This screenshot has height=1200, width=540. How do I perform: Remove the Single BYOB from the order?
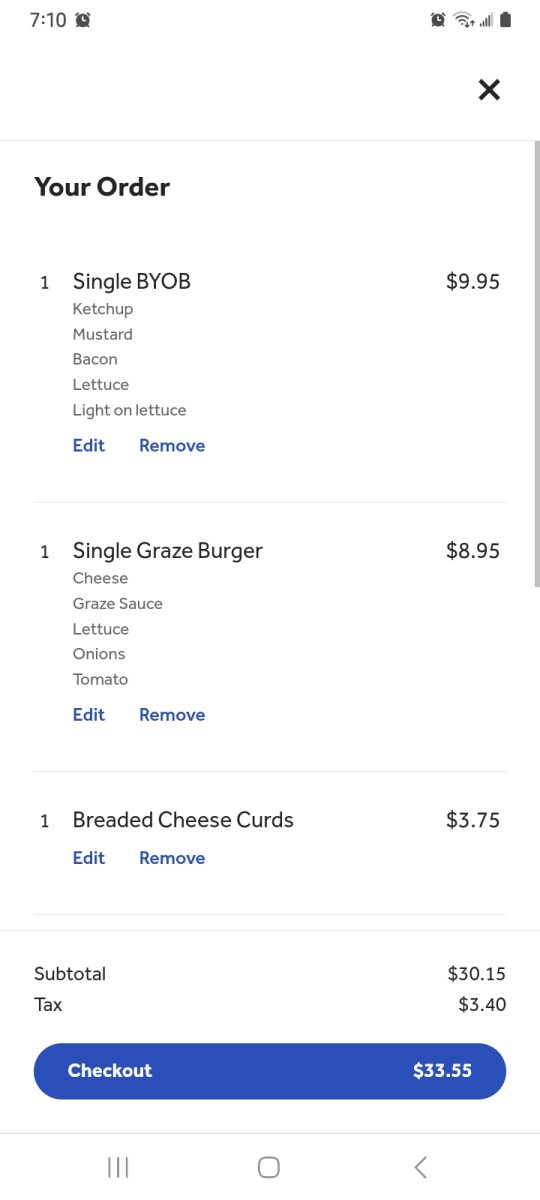point(172,446)
